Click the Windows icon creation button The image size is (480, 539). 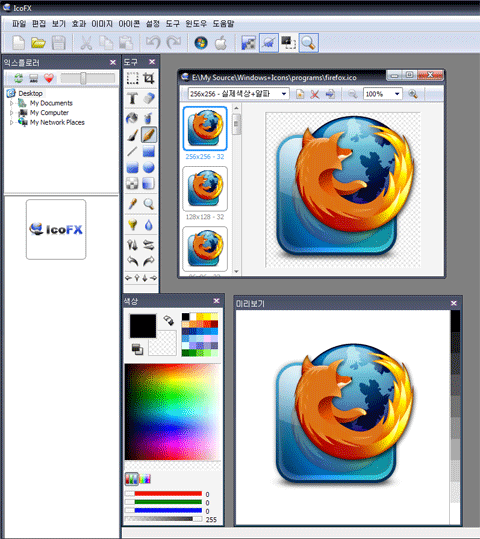(x=201, y=43)
